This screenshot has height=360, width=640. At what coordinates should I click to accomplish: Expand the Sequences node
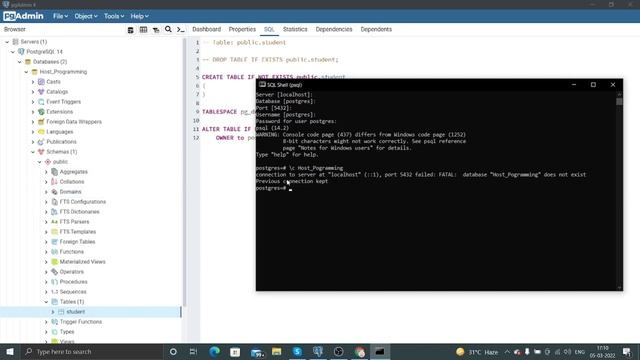[x=46, y=292]
